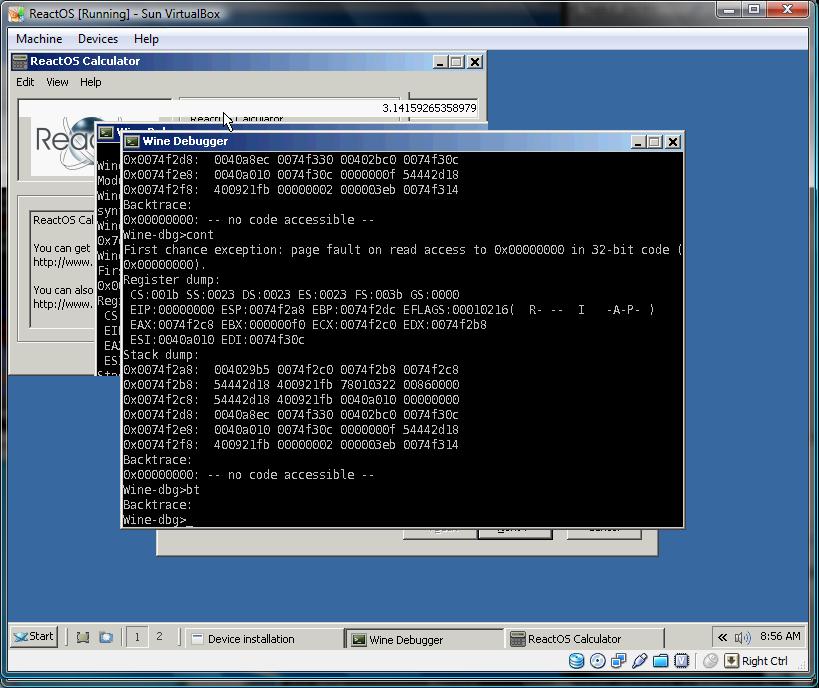The image size is (819, 688).
Task: Expand hidden tray icons chevron
Action: [x=722, y=637]
